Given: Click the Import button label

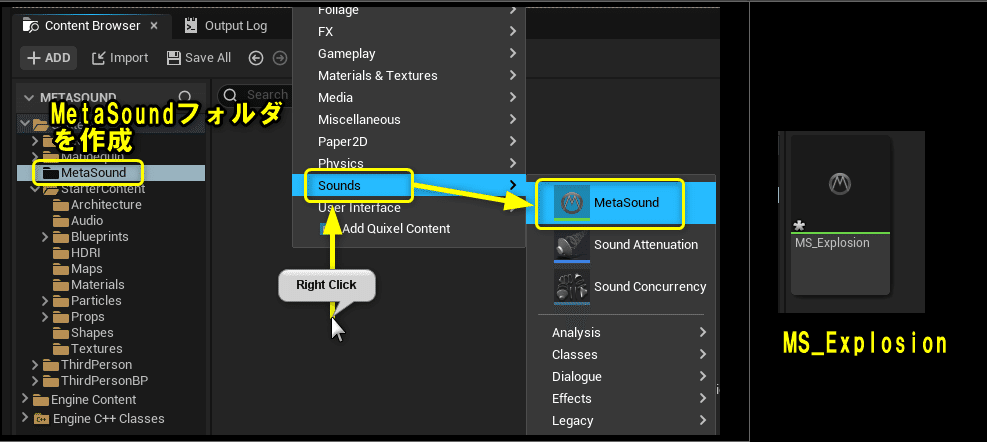Looking at the screenshot, I should [x=129, y=58].
